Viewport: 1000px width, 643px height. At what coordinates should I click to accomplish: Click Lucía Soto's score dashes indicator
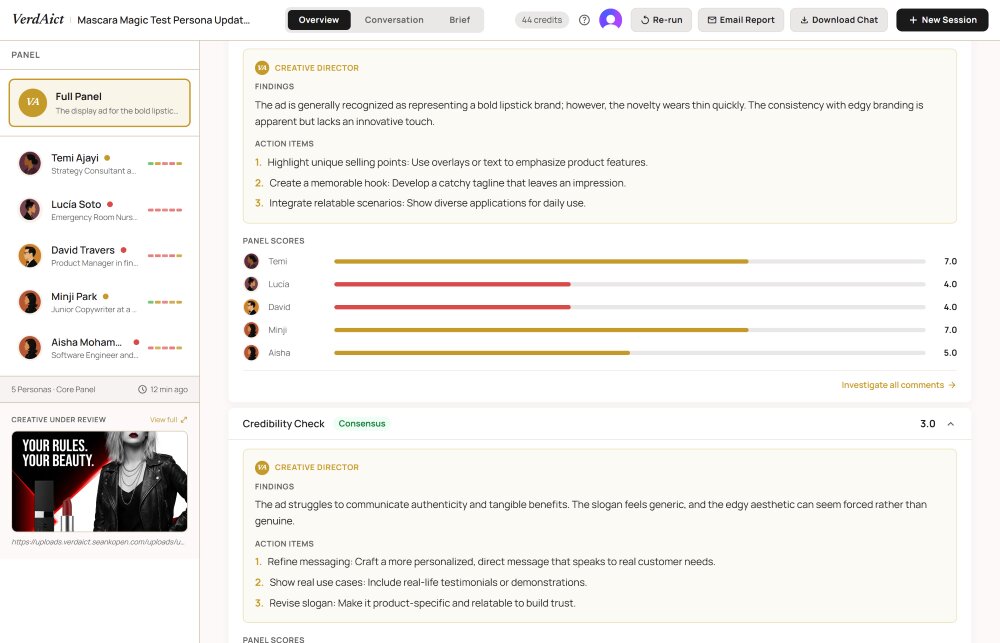tap(165, 210)
